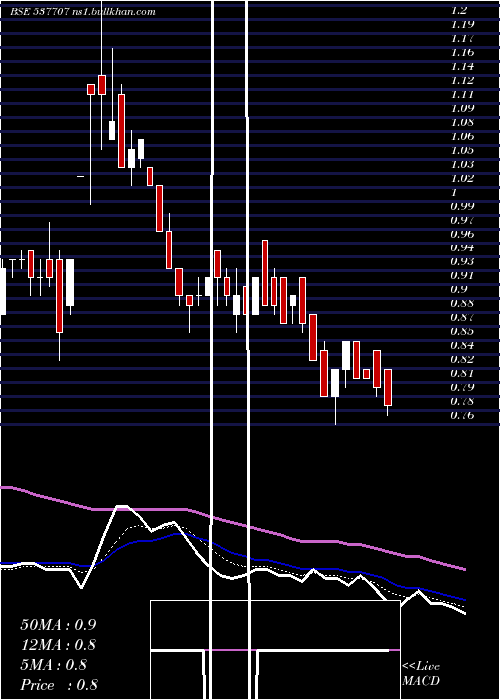The height and width of the screenshot is (700, 500).
Task: Select the 1.03 price axis label
Action: point(462,164)
